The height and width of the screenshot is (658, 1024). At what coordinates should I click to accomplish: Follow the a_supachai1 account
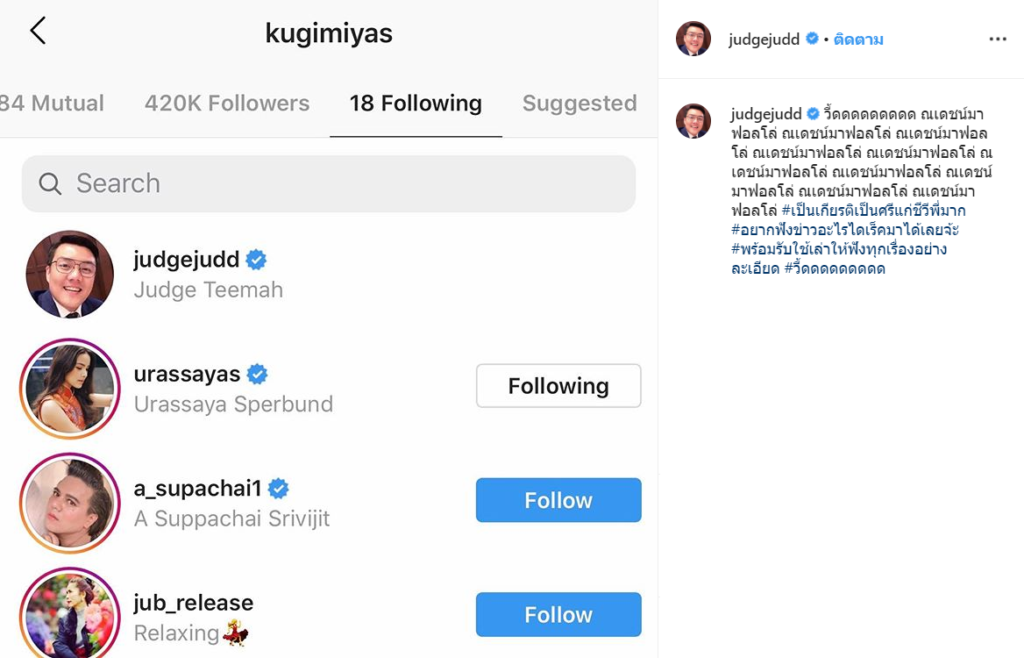pyautogui.click(x=558, y=500)
